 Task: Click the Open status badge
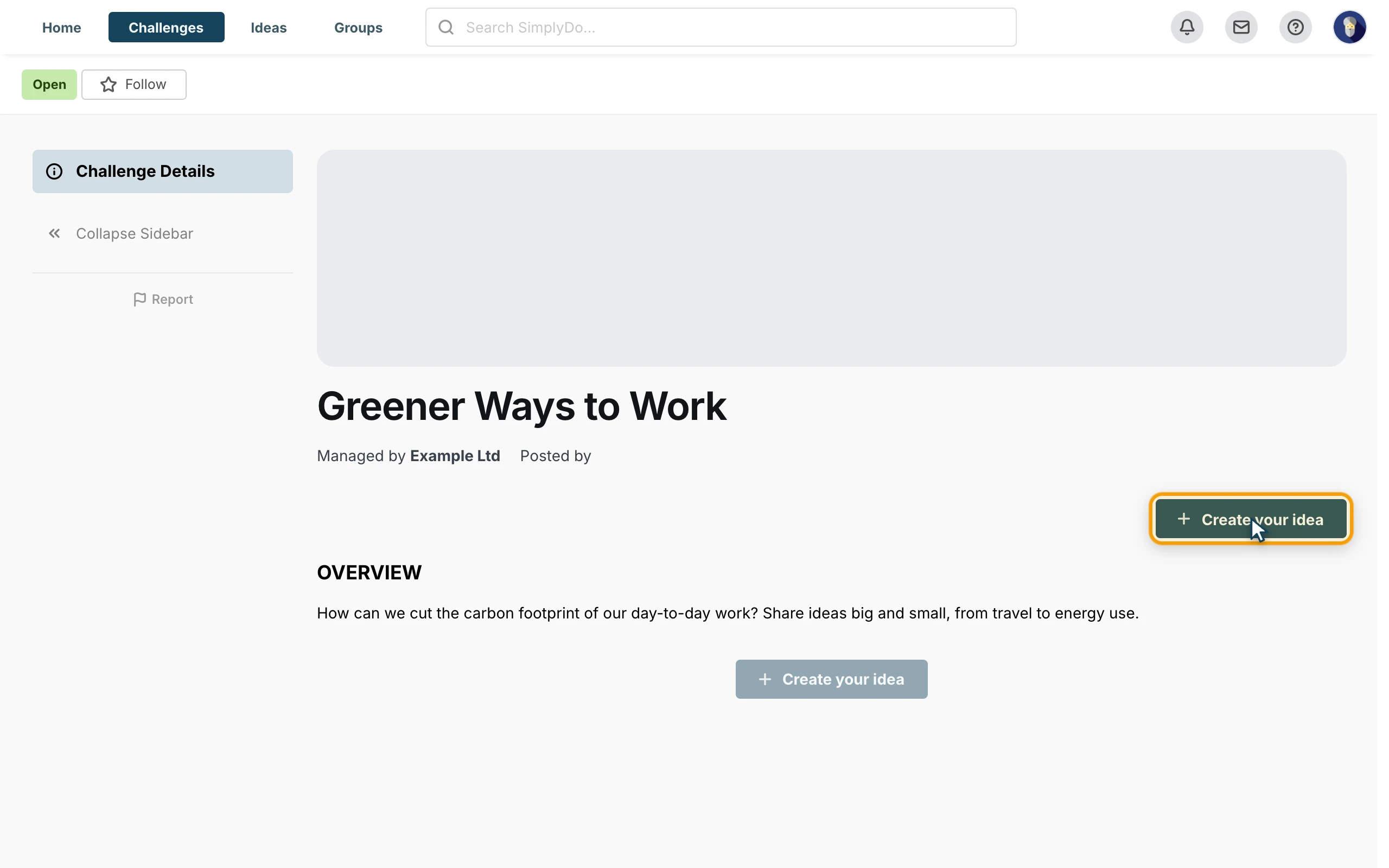[x=49, y=85]
